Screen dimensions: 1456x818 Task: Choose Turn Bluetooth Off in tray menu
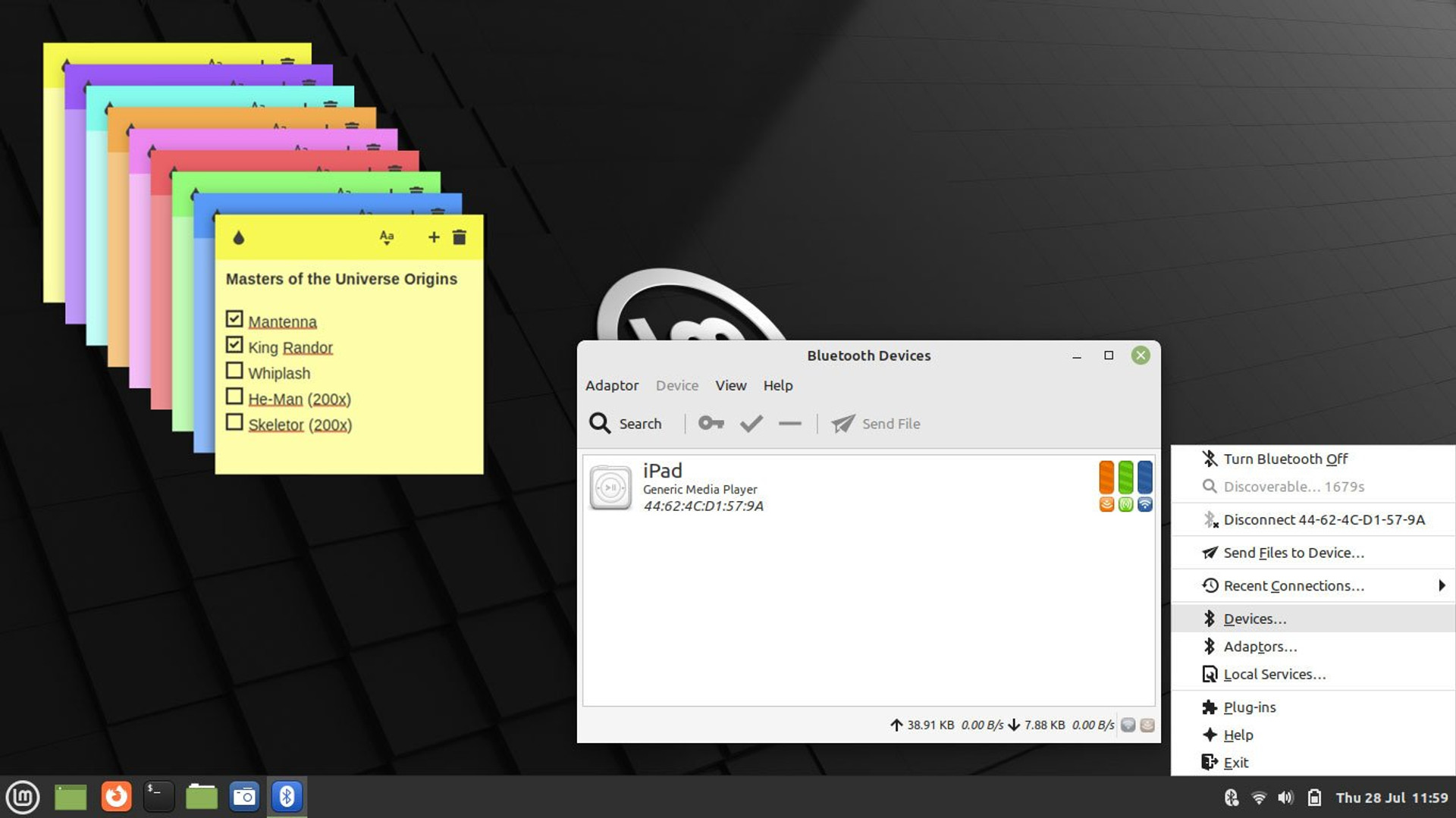(1313, 459)
